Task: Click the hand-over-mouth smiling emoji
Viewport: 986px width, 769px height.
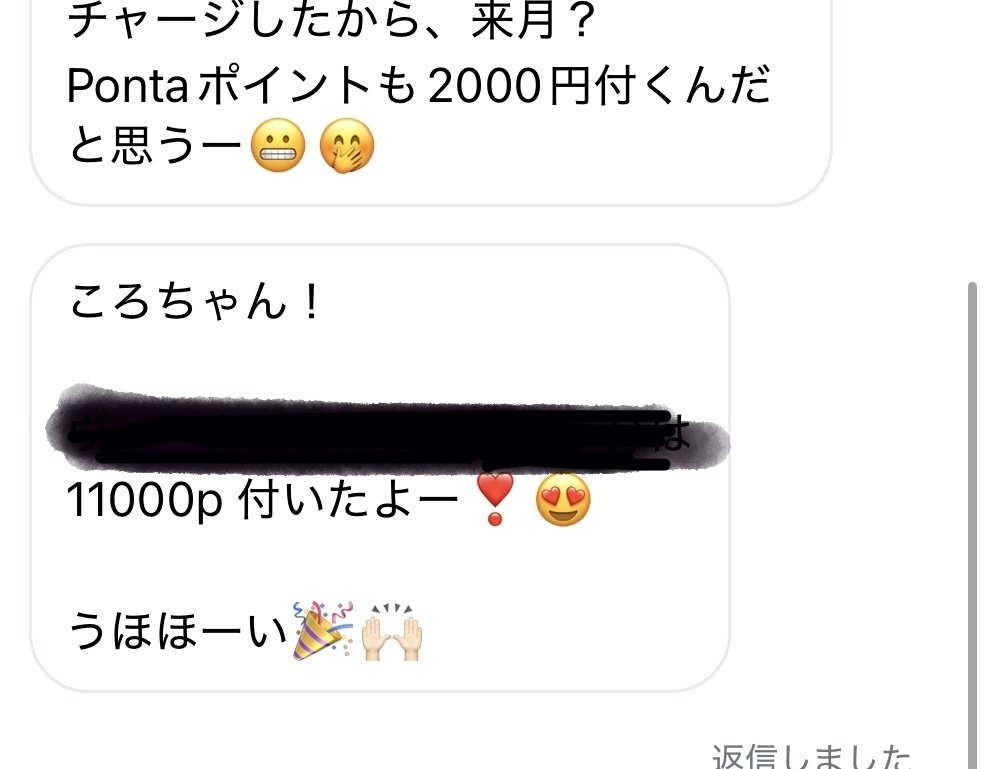Action: [347, 145]
